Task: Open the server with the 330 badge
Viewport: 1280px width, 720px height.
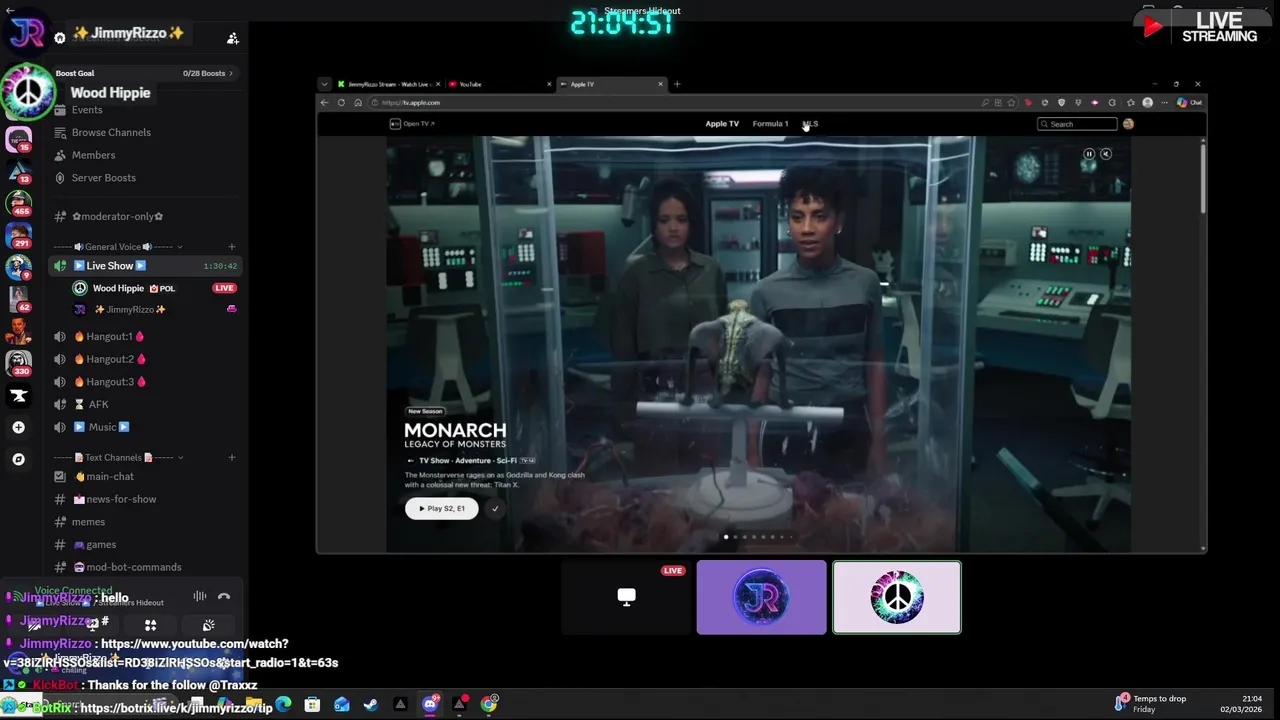Action: coord(19,363)
